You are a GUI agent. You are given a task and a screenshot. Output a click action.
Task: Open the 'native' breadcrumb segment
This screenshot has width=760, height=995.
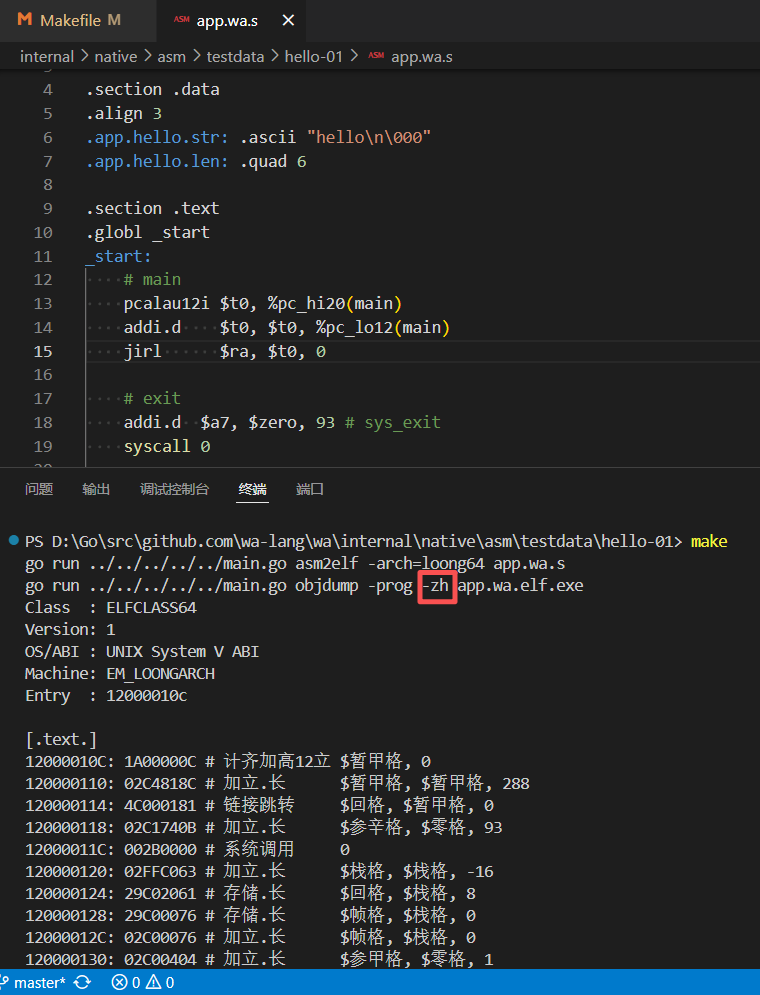click(x=115, y=57)
